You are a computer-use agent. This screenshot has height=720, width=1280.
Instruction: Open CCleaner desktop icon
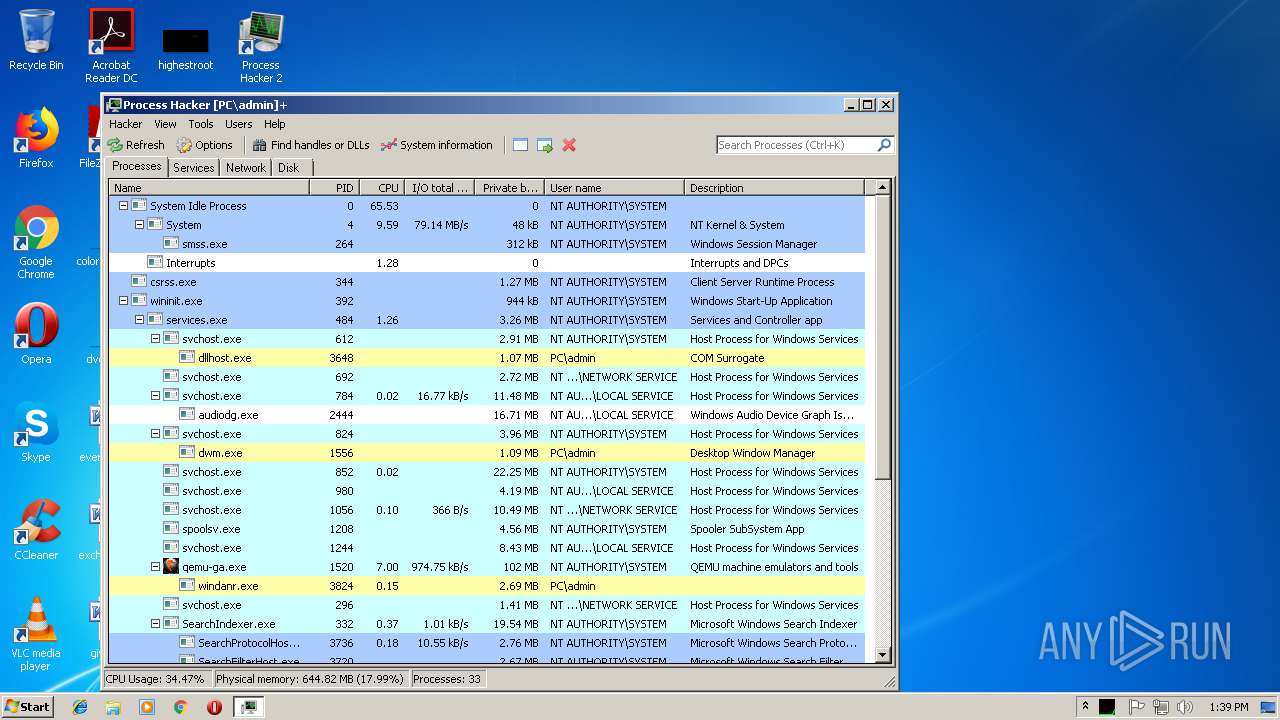point(36,530)
